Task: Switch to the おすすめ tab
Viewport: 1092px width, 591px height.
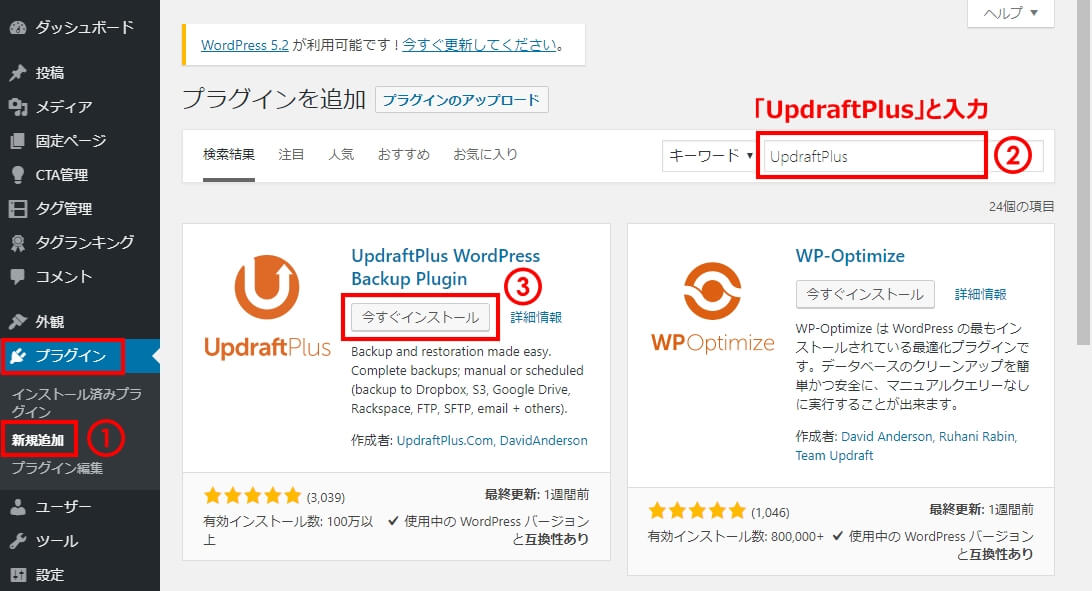Action: pos(403,155)
